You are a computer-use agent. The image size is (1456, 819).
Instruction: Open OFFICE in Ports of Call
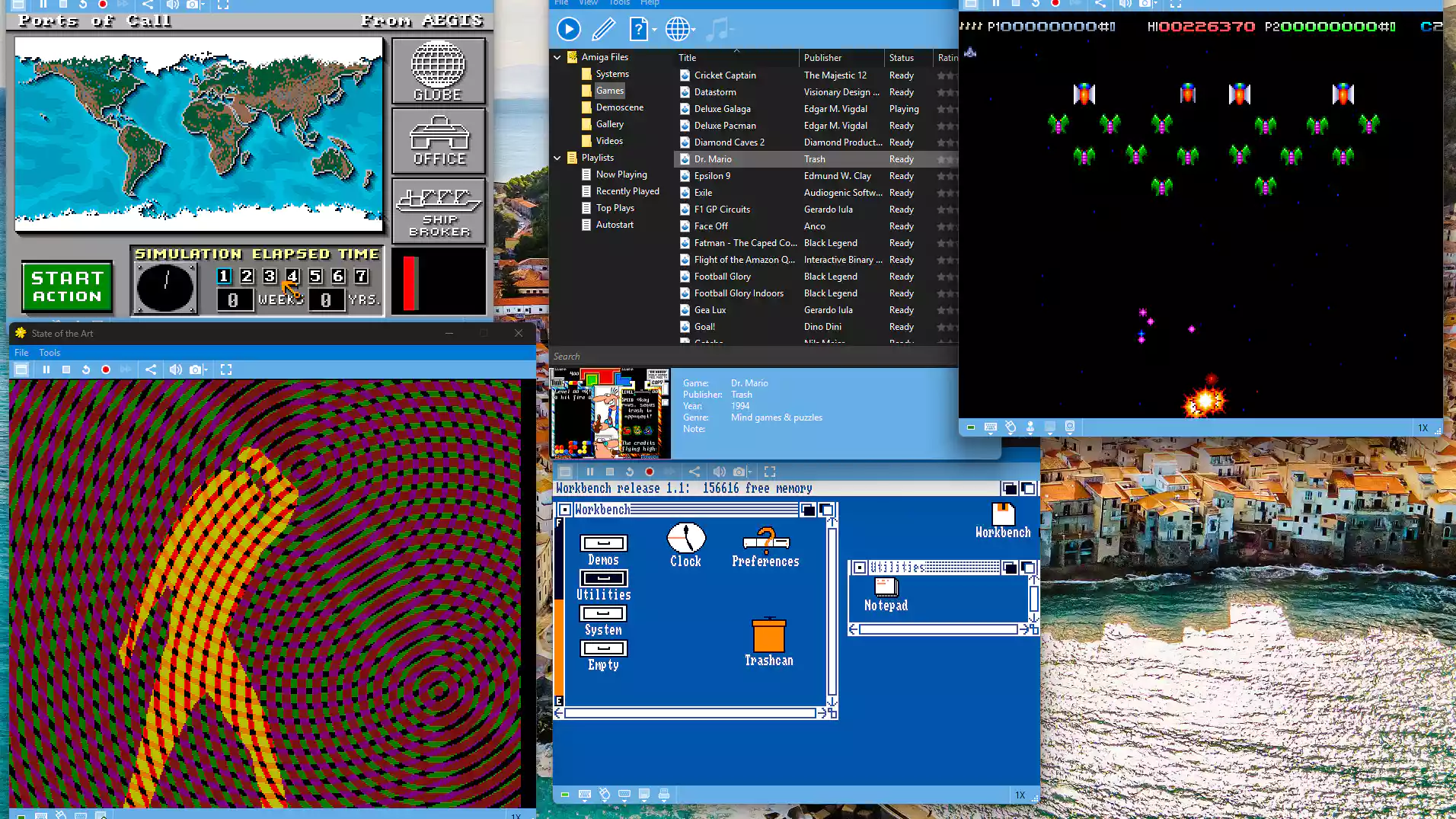(x=438, y=141)
